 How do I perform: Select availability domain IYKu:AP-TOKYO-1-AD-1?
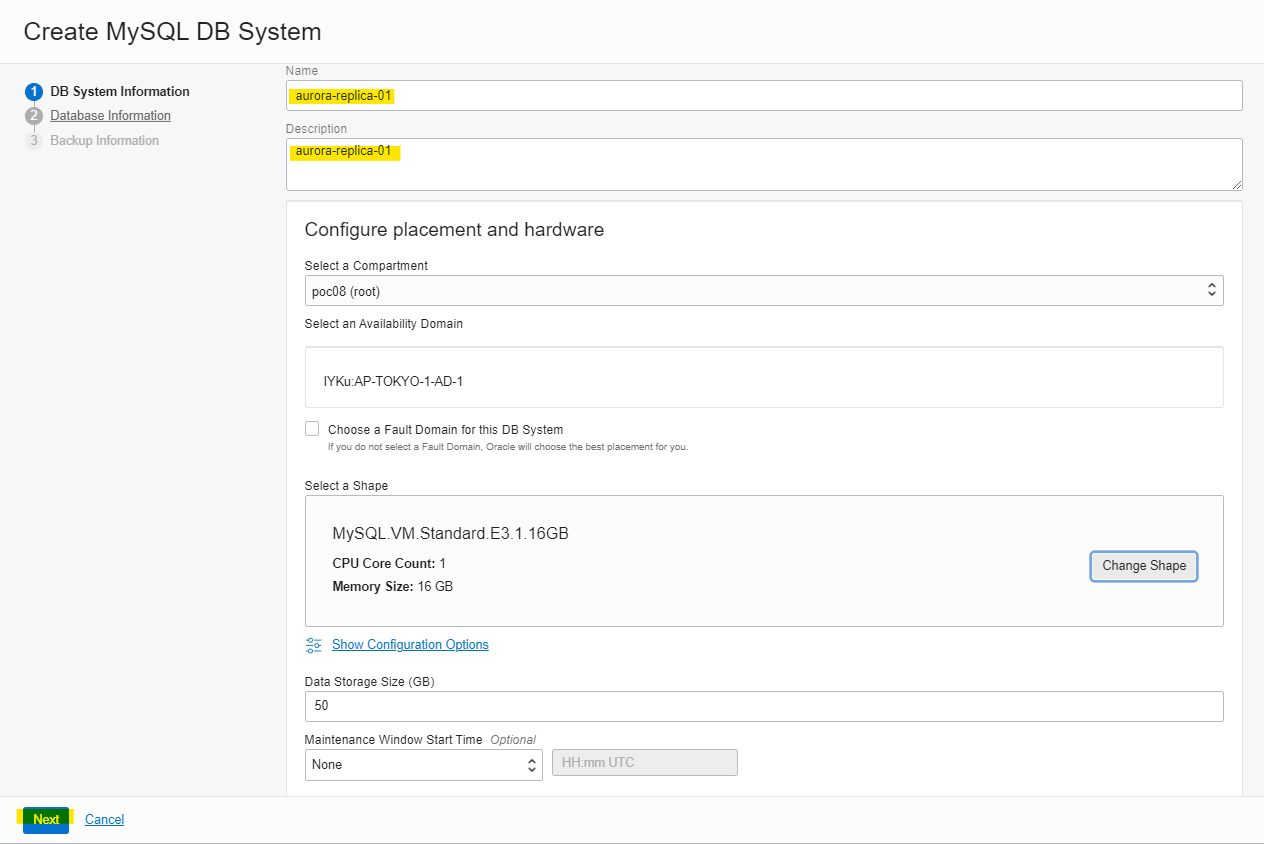(x=764, y=378)
